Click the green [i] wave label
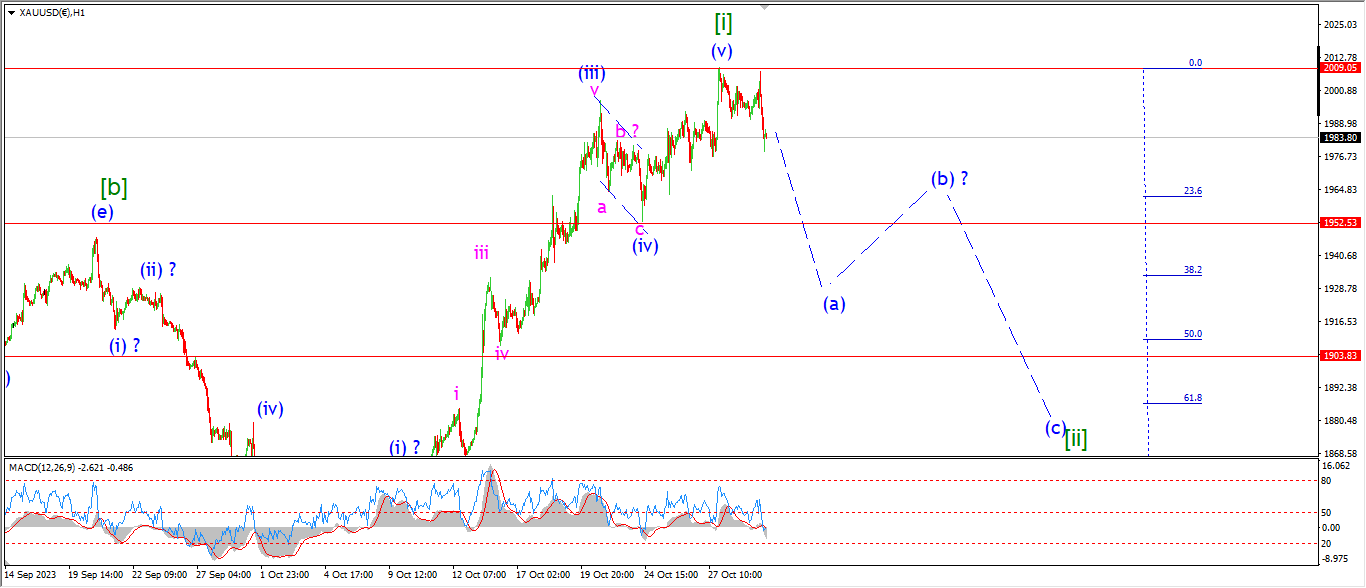Image resolution: width=1366 pixels, height=588 pixels. (725, 21)
